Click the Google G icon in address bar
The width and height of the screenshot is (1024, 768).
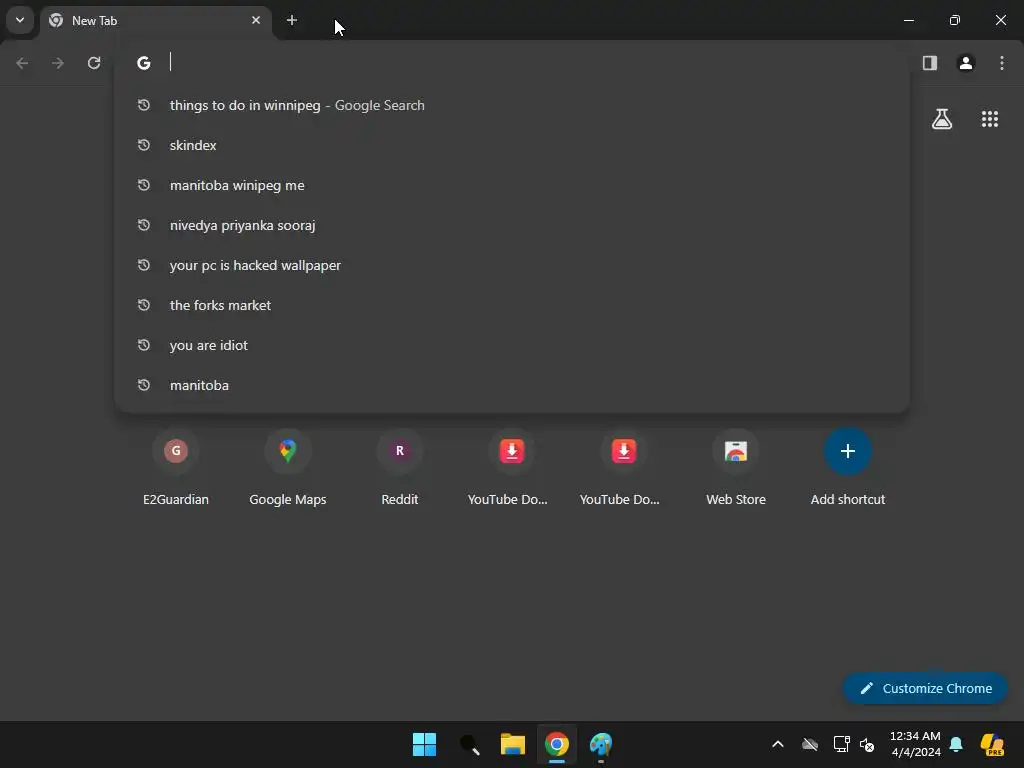[144, 63]
